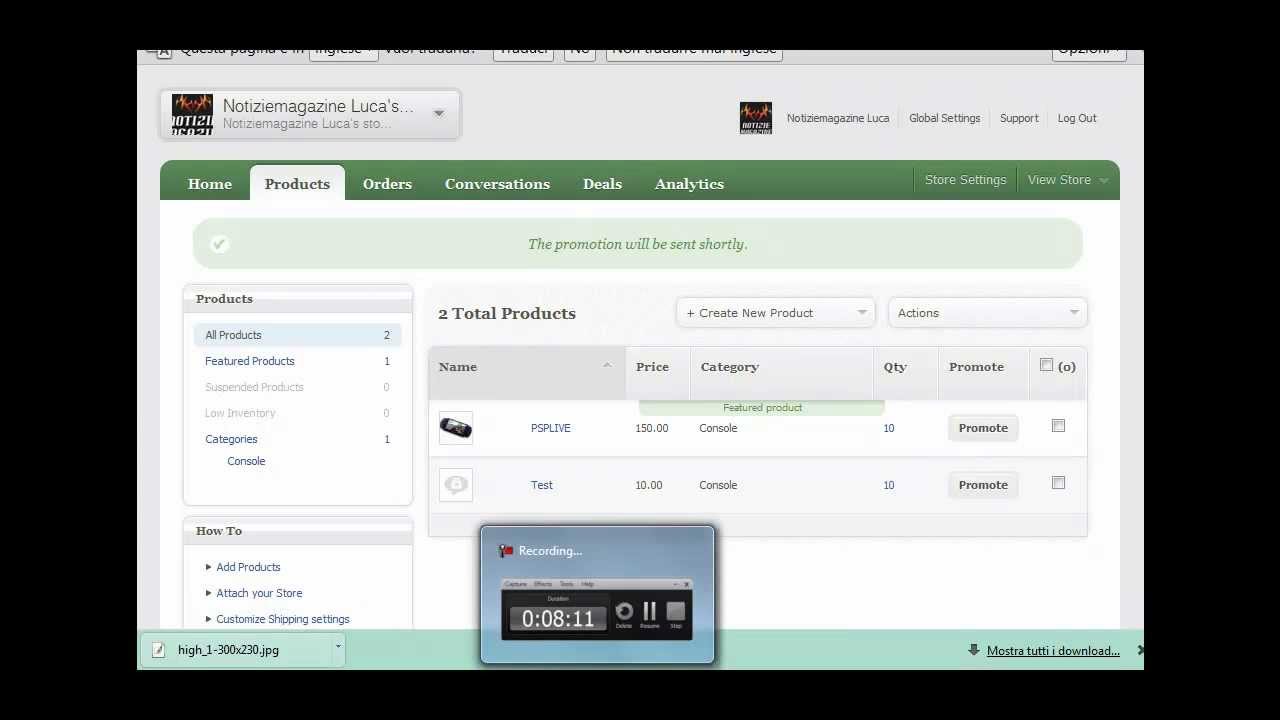Open the Featured Products link in sidebar
This screenshot has width=1280, height=720.
pos(250,361)
